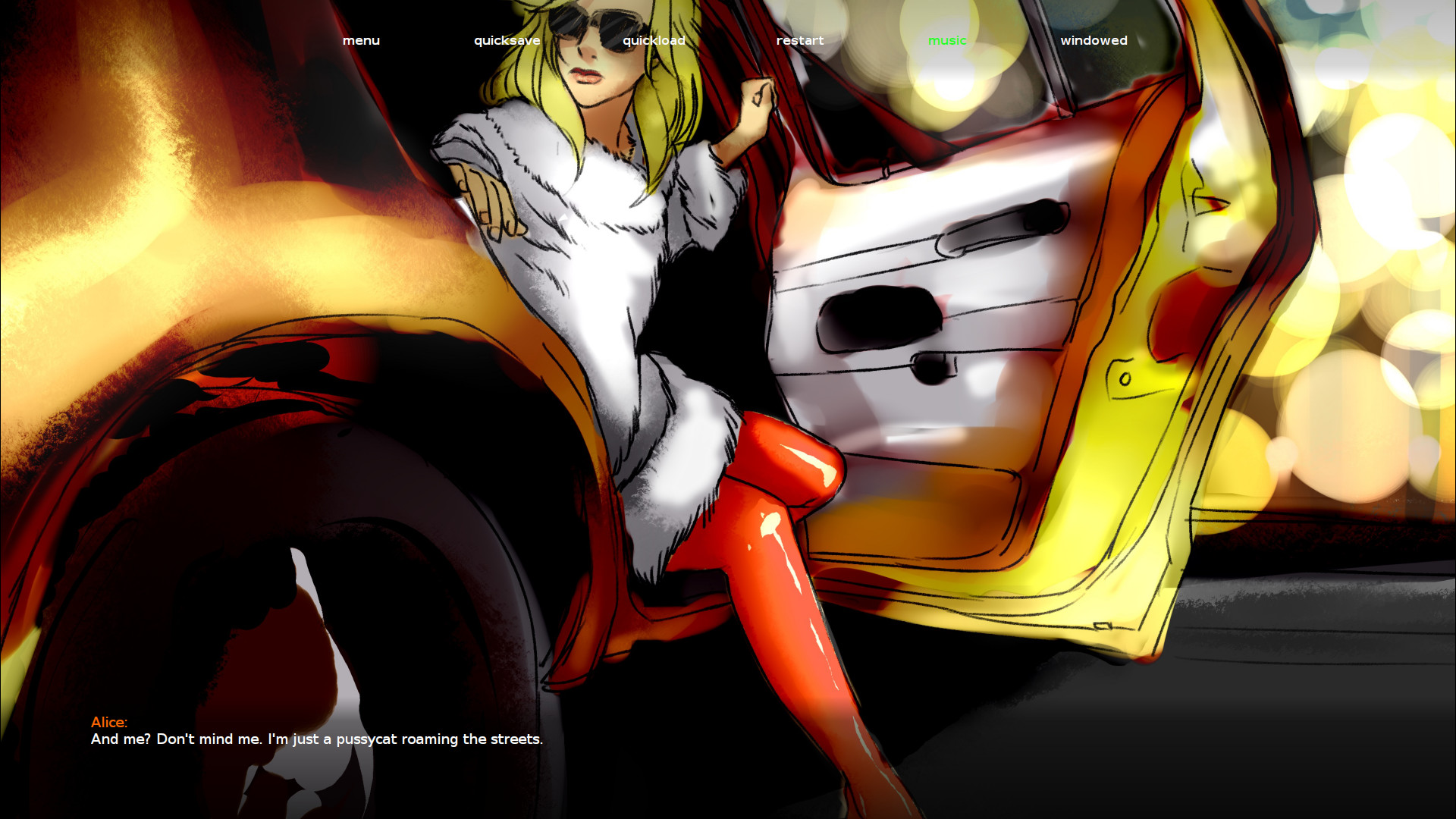
Task: Select the menu option in the top bar
Action: [362, 40]
